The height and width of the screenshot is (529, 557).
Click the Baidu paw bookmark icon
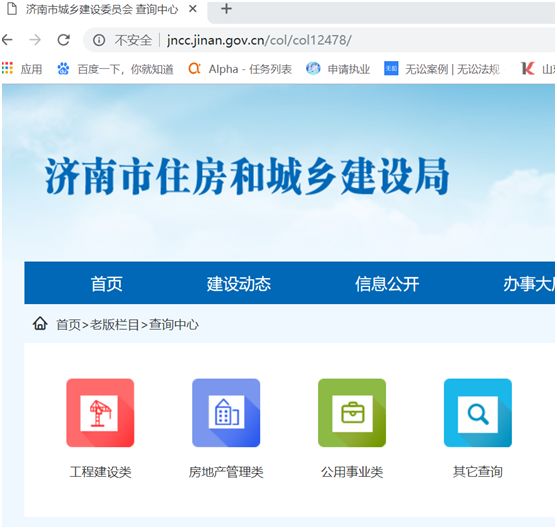click(63, 69)
